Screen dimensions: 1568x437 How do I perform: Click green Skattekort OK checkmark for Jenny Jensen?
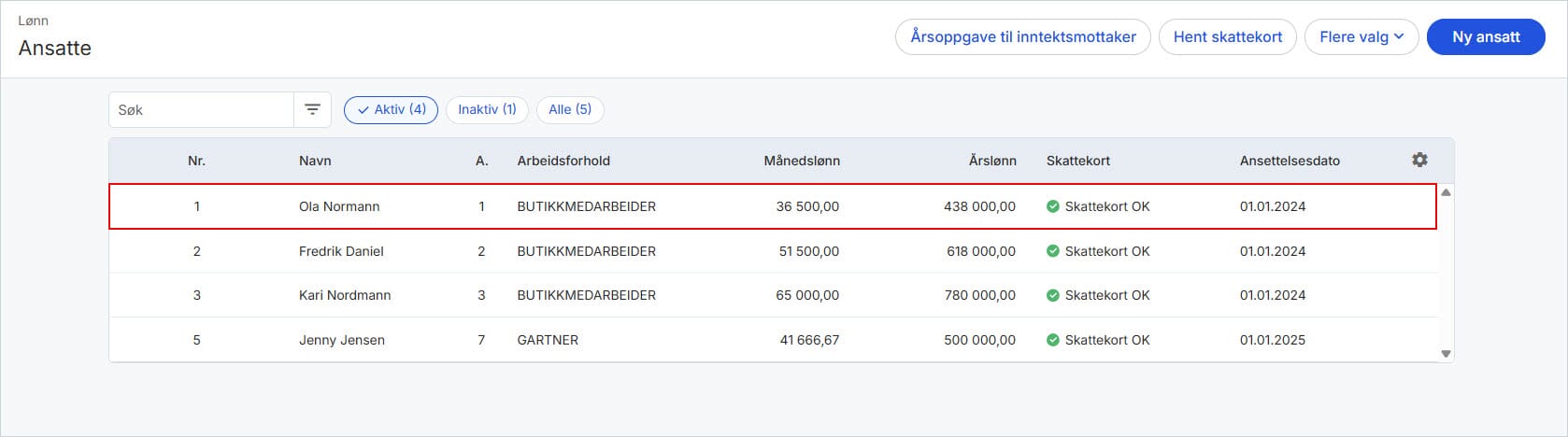click(x=1053, y=340)
